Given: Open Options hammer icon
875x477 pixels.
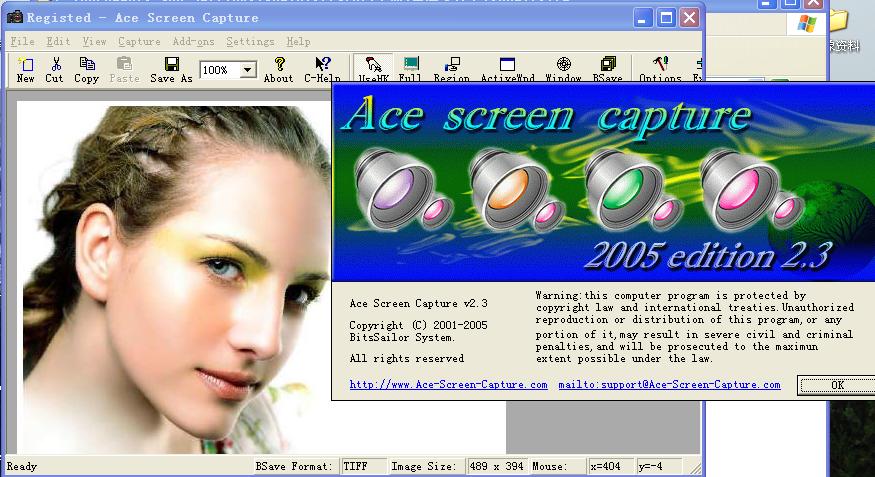Looking at the screenshot, I should 660,69.
